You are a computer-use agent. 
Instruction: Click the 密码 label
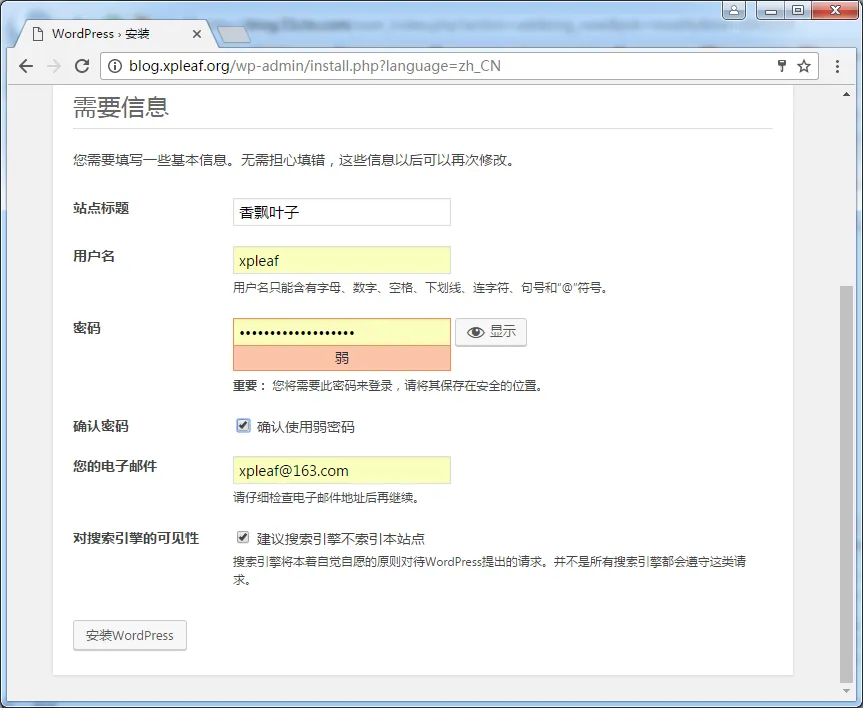[x=87, y=328]
